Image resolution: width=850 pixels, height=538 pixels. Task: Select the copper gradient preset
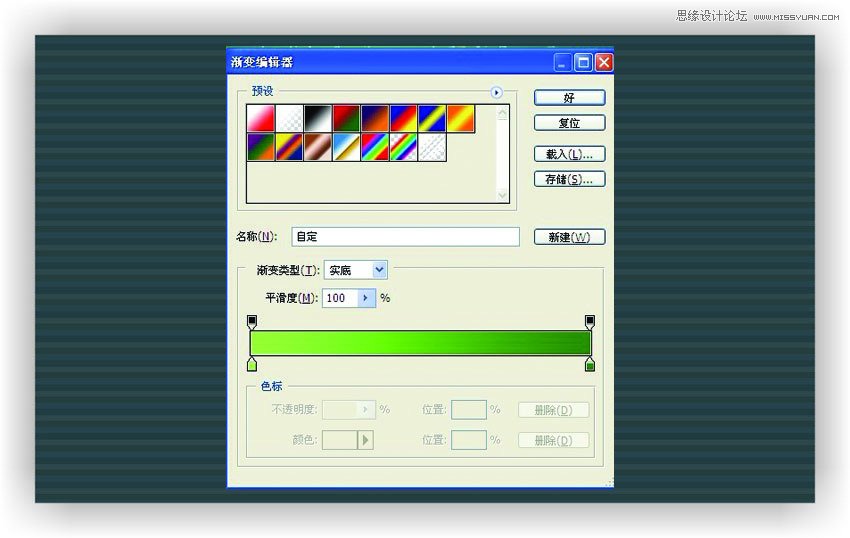(318, 147)
